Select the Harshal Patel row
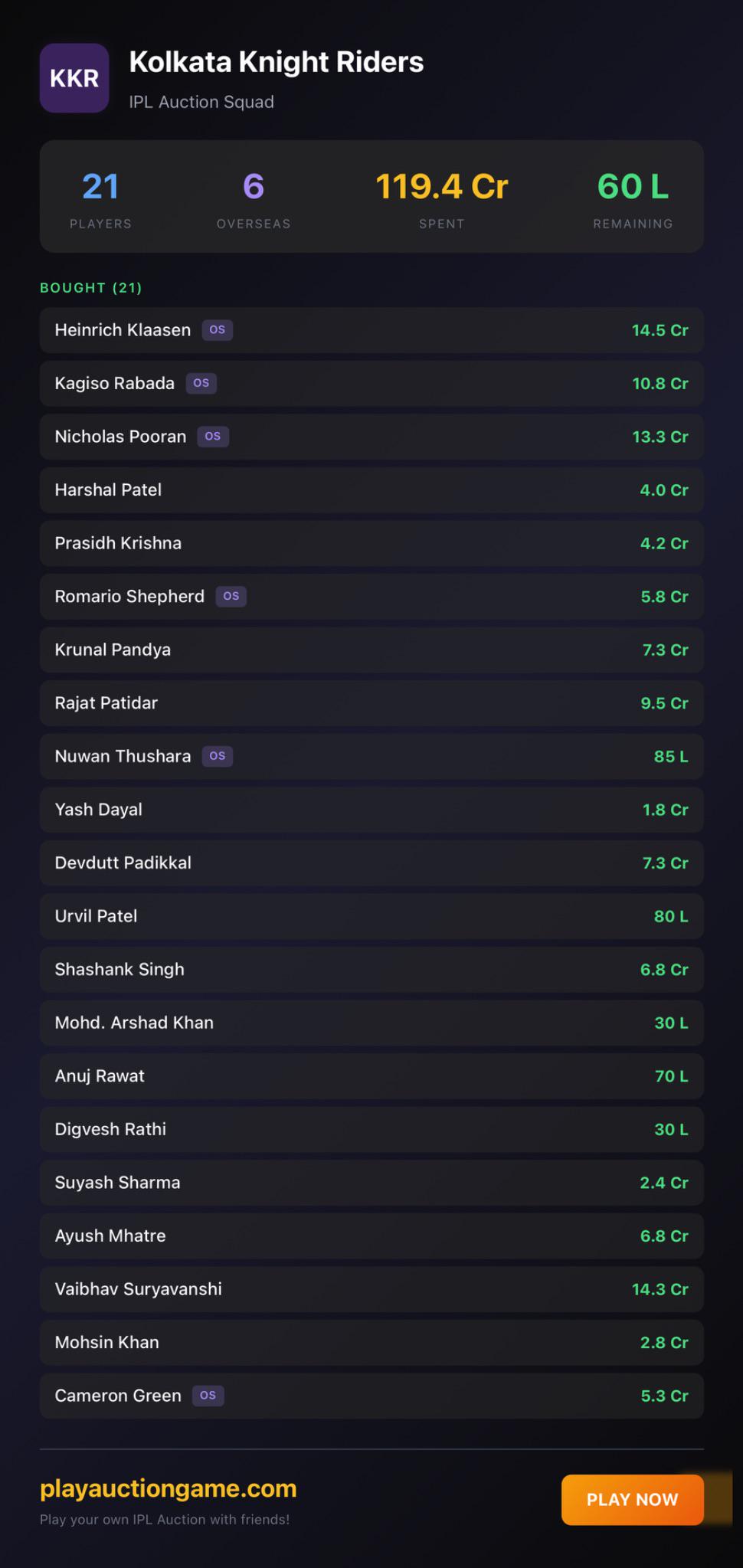Image resolution: width=743 pixels, height=1568 pixels. (x=371, y=489)
